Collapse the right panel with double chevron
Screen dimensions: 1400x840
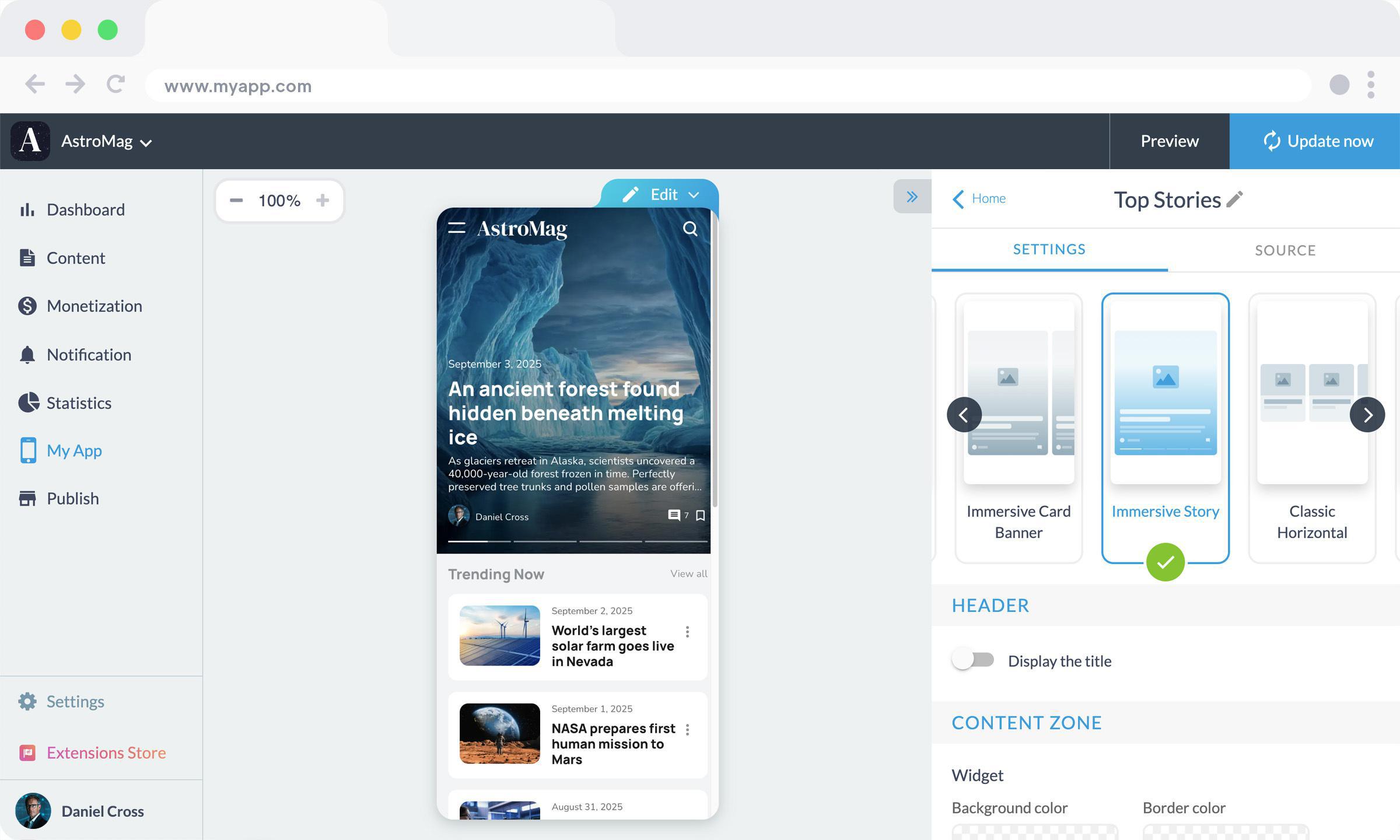pyautogui.click(x=912, y=197)
